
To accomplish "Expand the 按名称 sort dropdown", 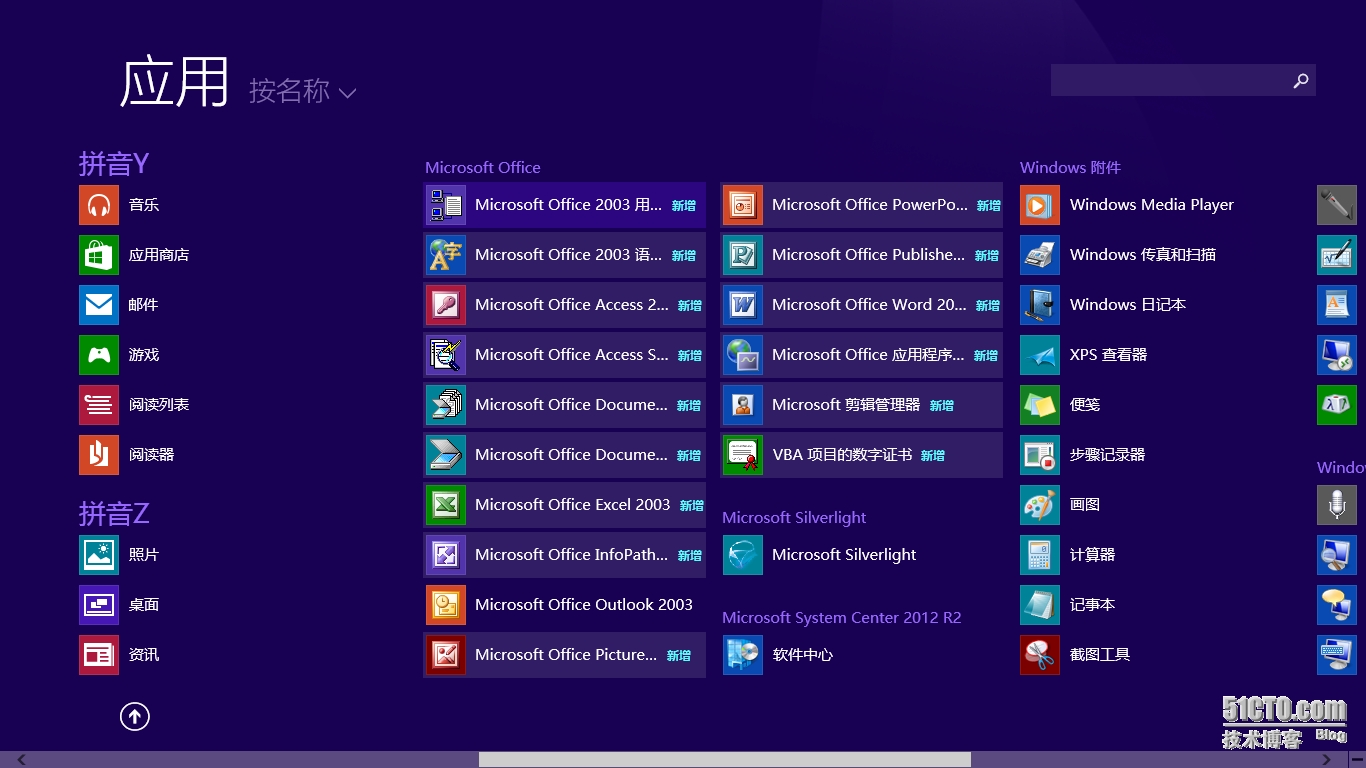I will [x=302, y=91].
